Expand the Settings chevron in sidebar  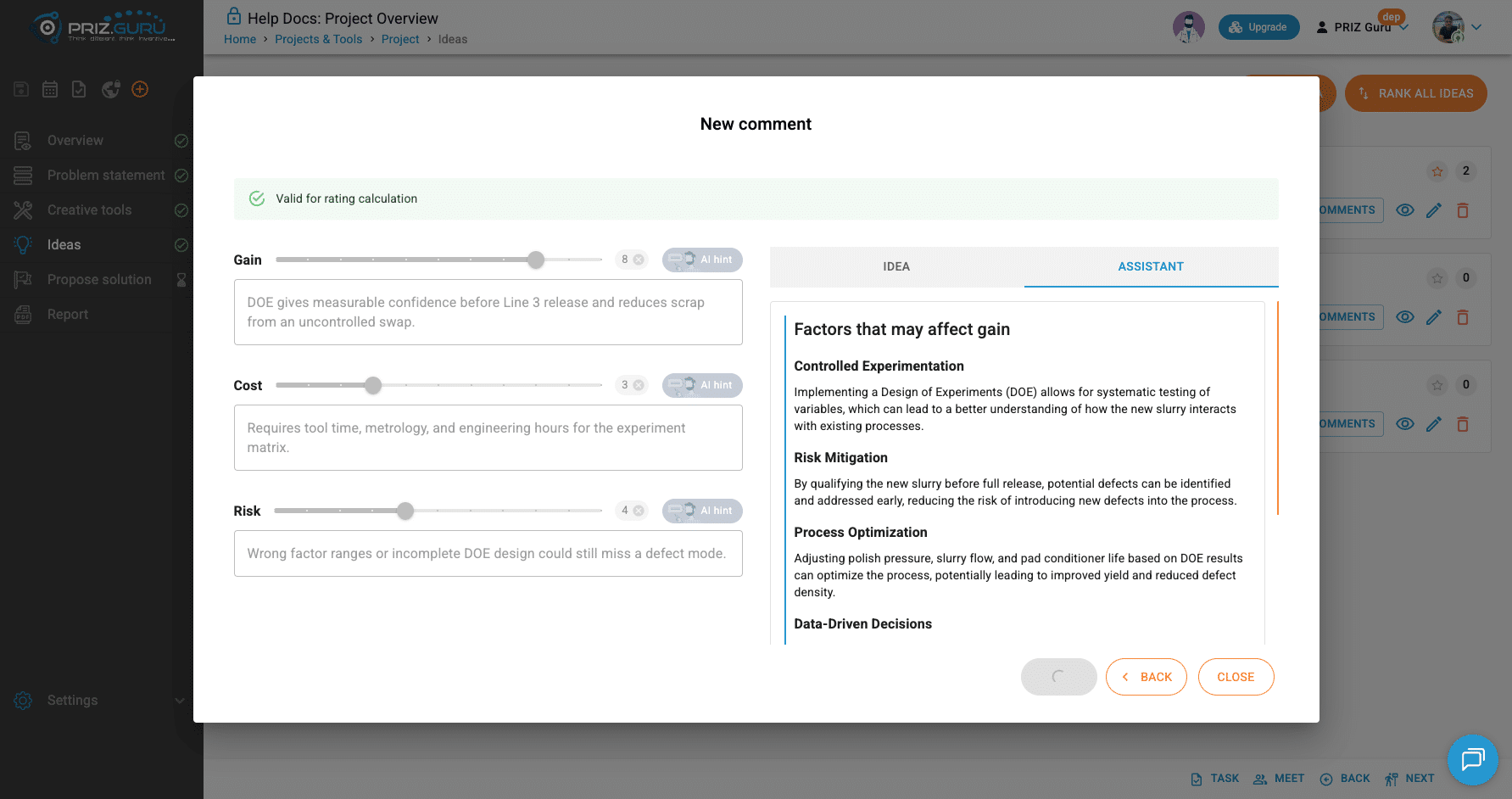180,701
